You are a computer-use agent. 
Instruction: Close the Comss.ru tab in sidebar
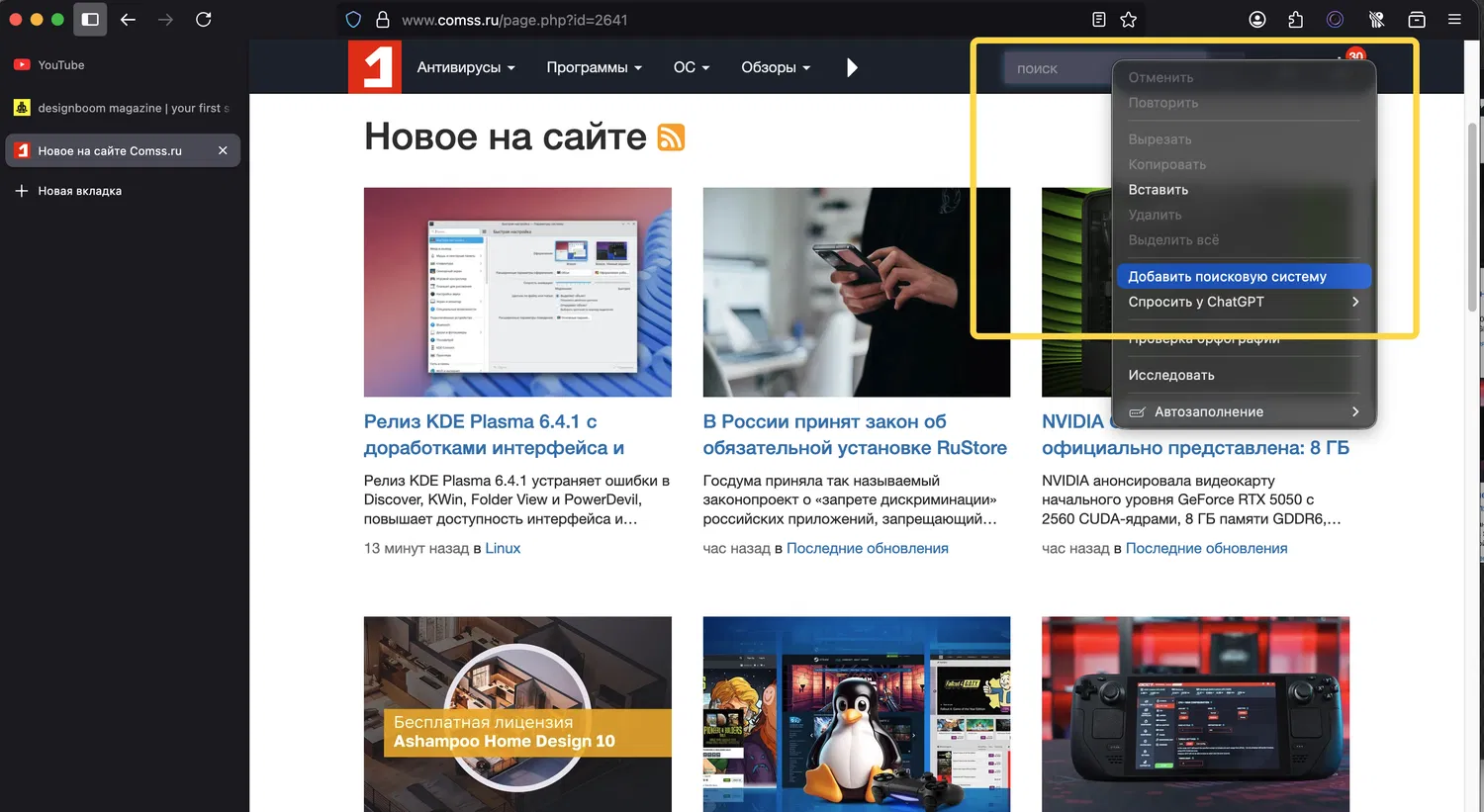click(x=223, y=150)
